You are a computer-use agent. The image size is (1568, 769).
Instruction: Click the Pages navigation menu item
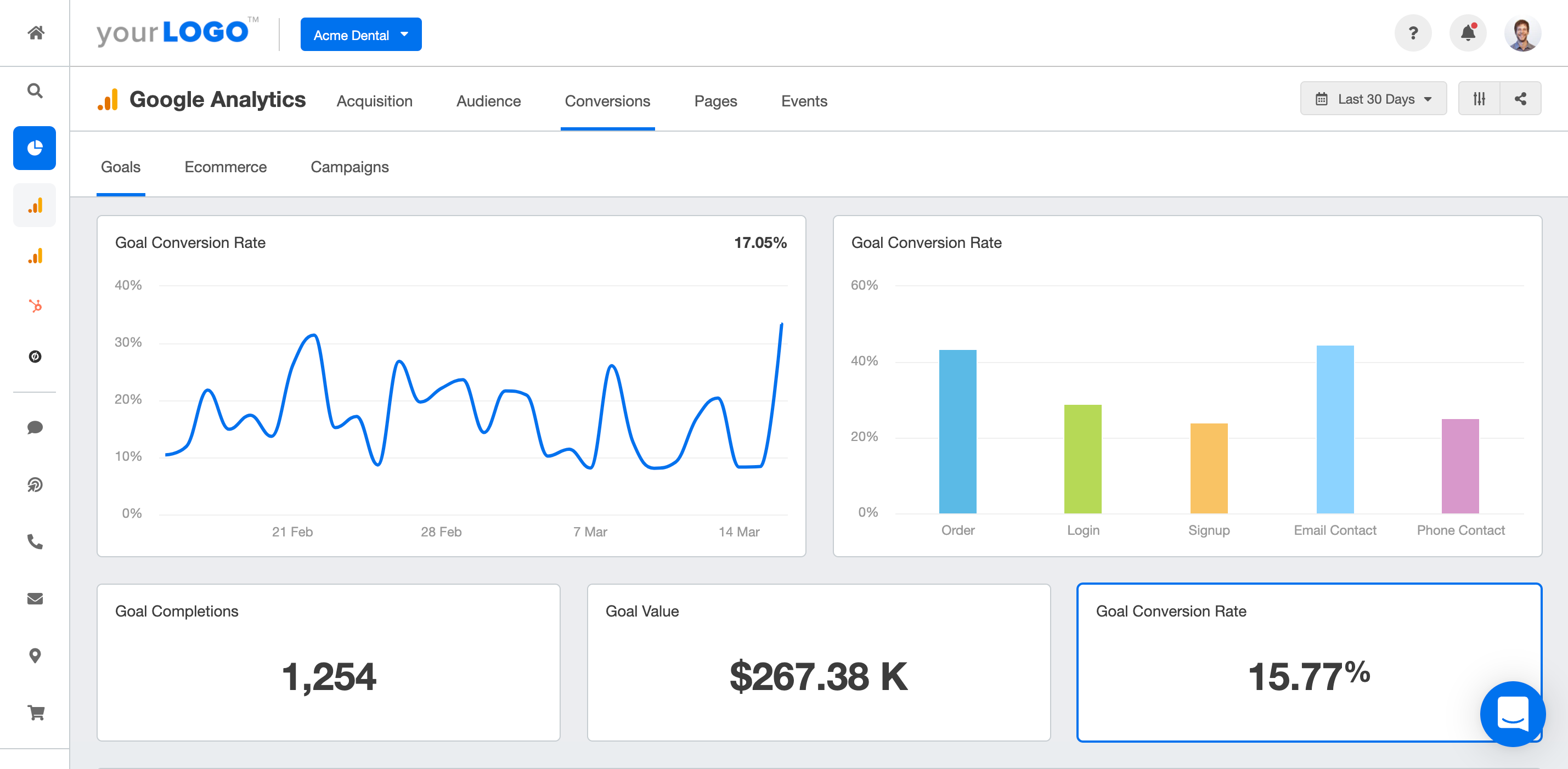715,100
